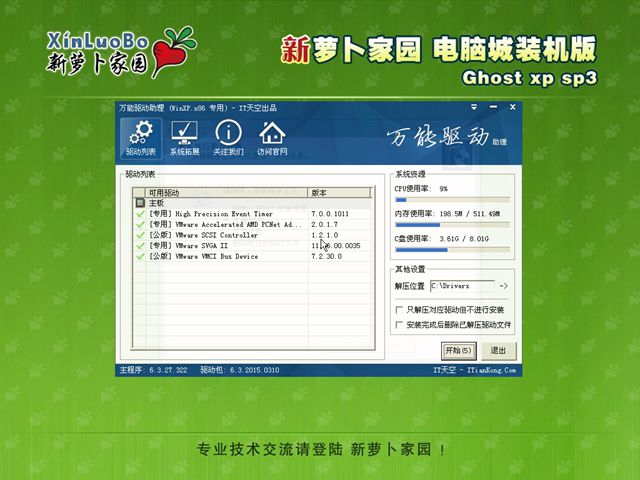This screenshot has height=480, width=640.
Task: Click the C盘使用率 value 3.61G / 8.01G
Action: 464,238
